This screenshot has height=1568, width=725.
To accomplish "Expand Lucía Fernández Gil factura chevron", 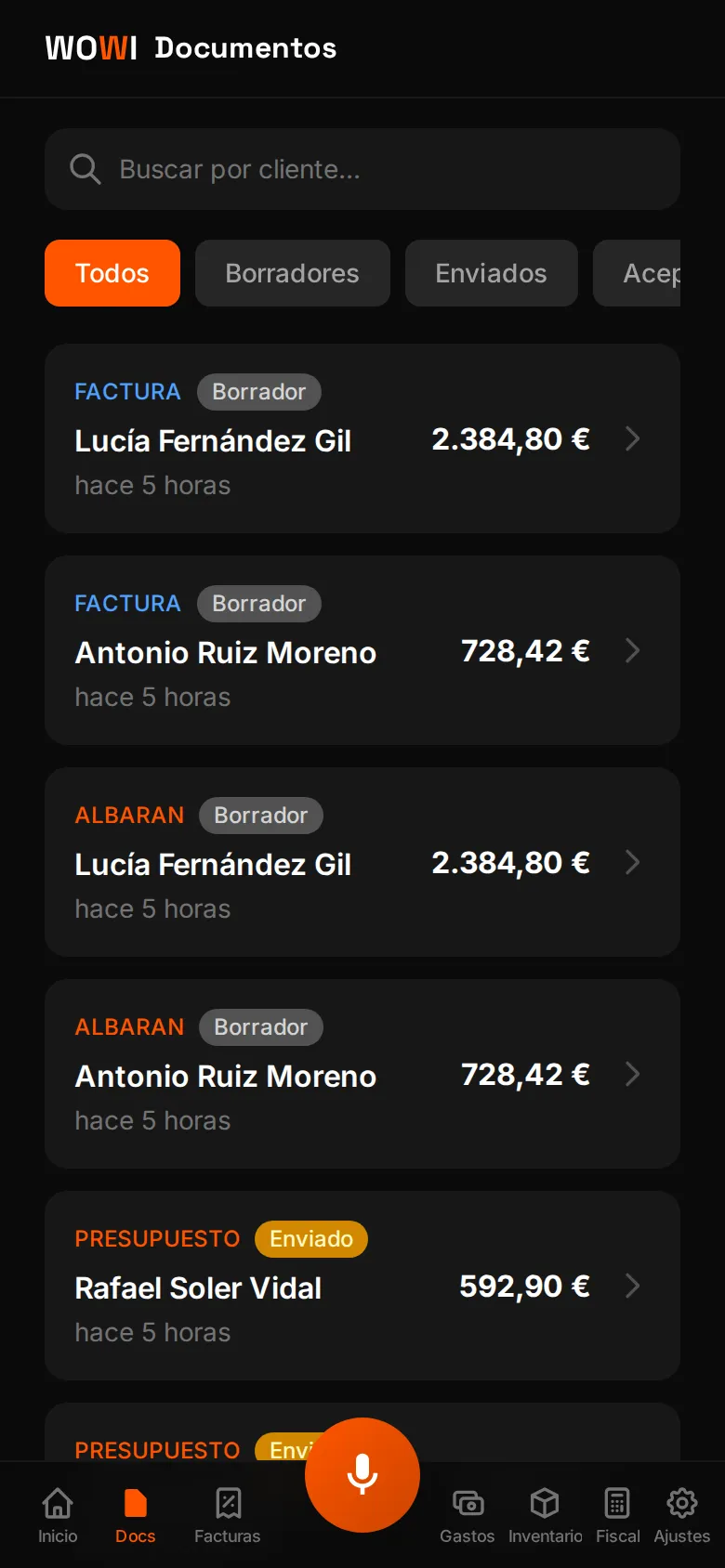I will coord(633,438).
